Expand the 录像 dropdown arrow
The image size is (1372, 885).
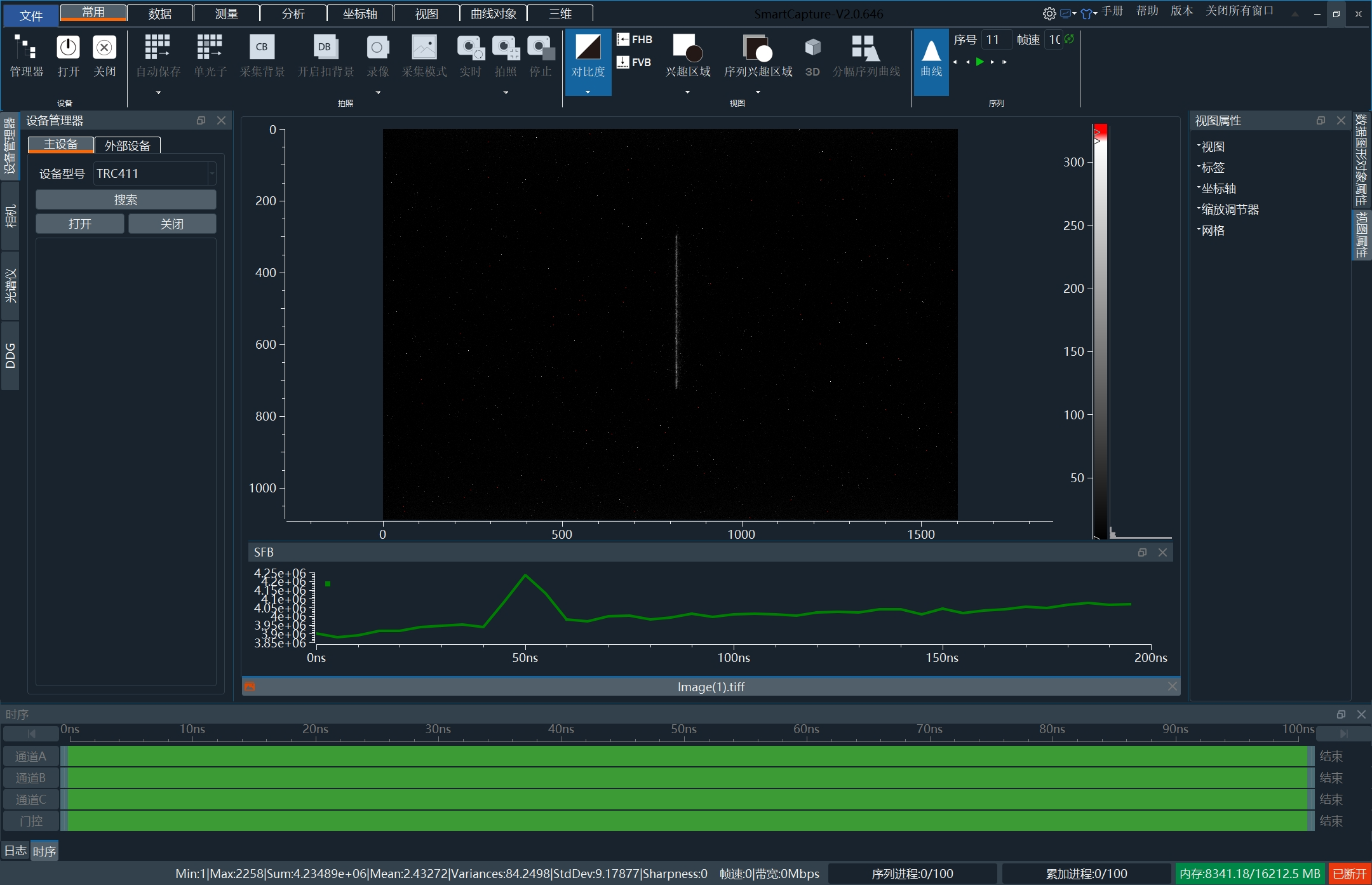pos(378,93)
